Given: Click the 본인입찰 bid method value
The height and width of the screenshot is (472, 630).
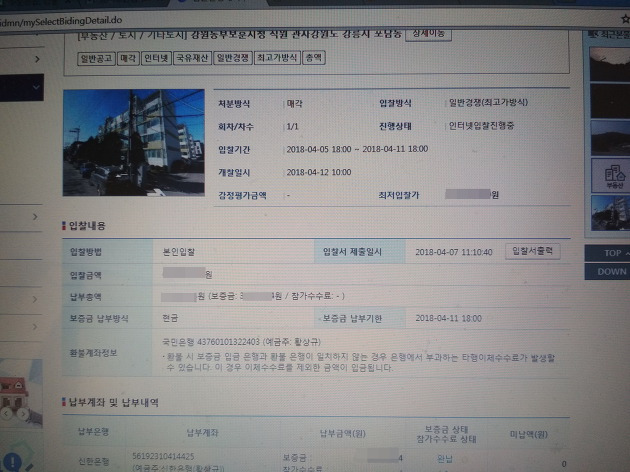Looking at the screenshot, I should click(178, 252).
